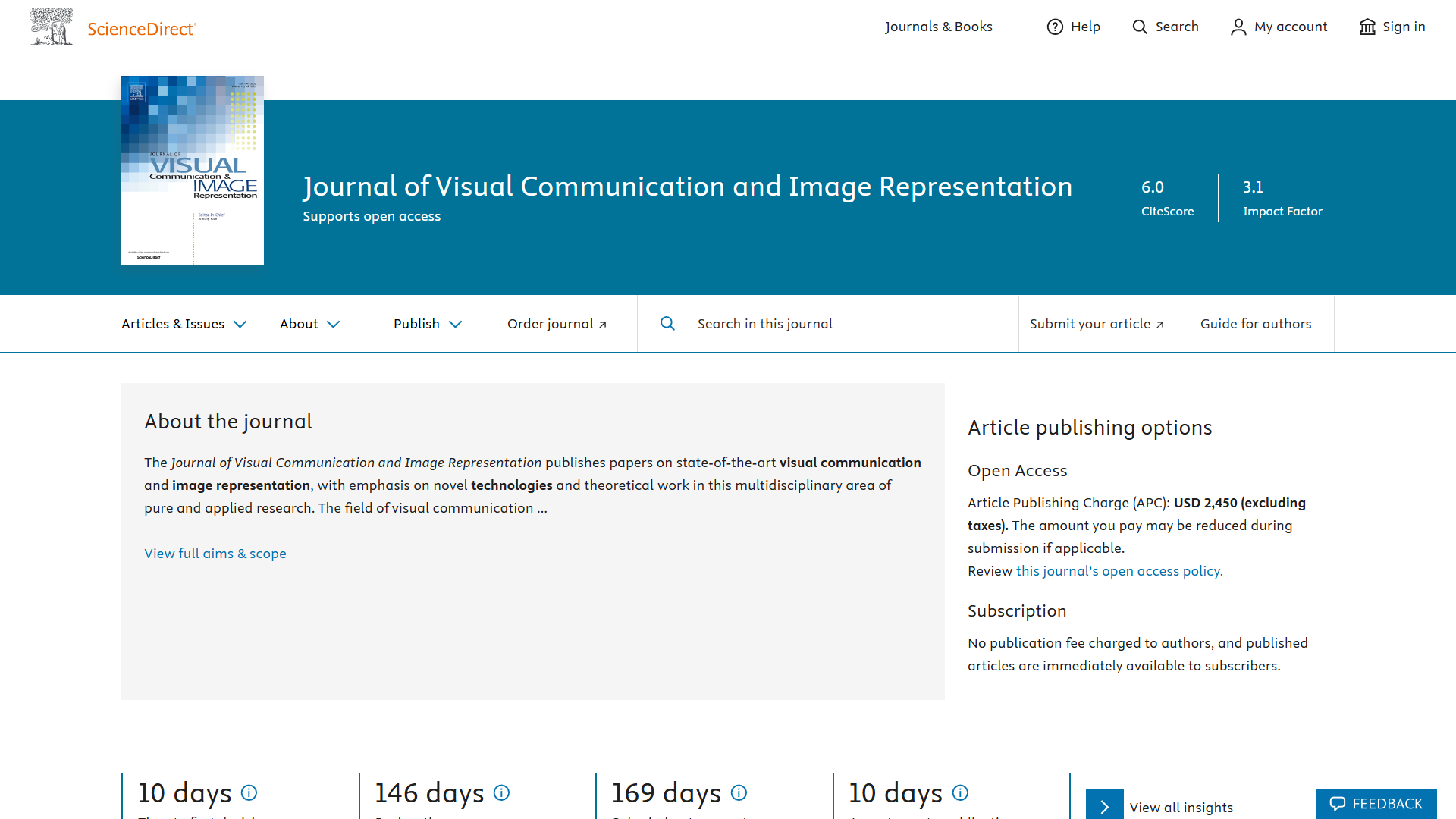The width and height of the screenshot is (1456, 819).
Task: Click the 169 days statistic
Action: 667,792
